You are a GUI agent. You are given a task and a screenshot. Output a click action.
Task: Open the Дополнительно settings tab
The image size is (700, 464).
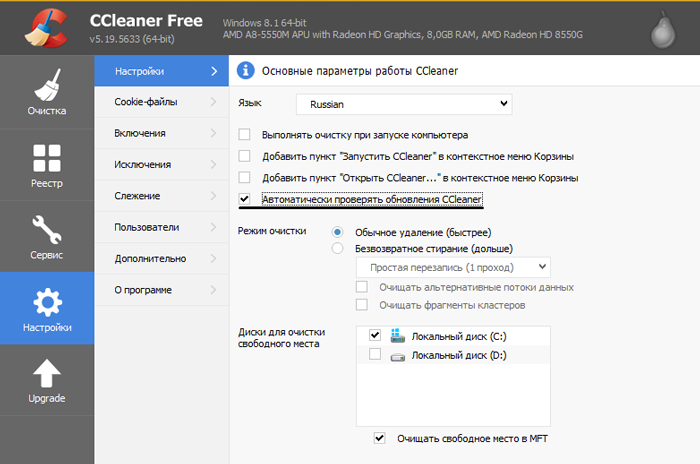click(162, 259)
